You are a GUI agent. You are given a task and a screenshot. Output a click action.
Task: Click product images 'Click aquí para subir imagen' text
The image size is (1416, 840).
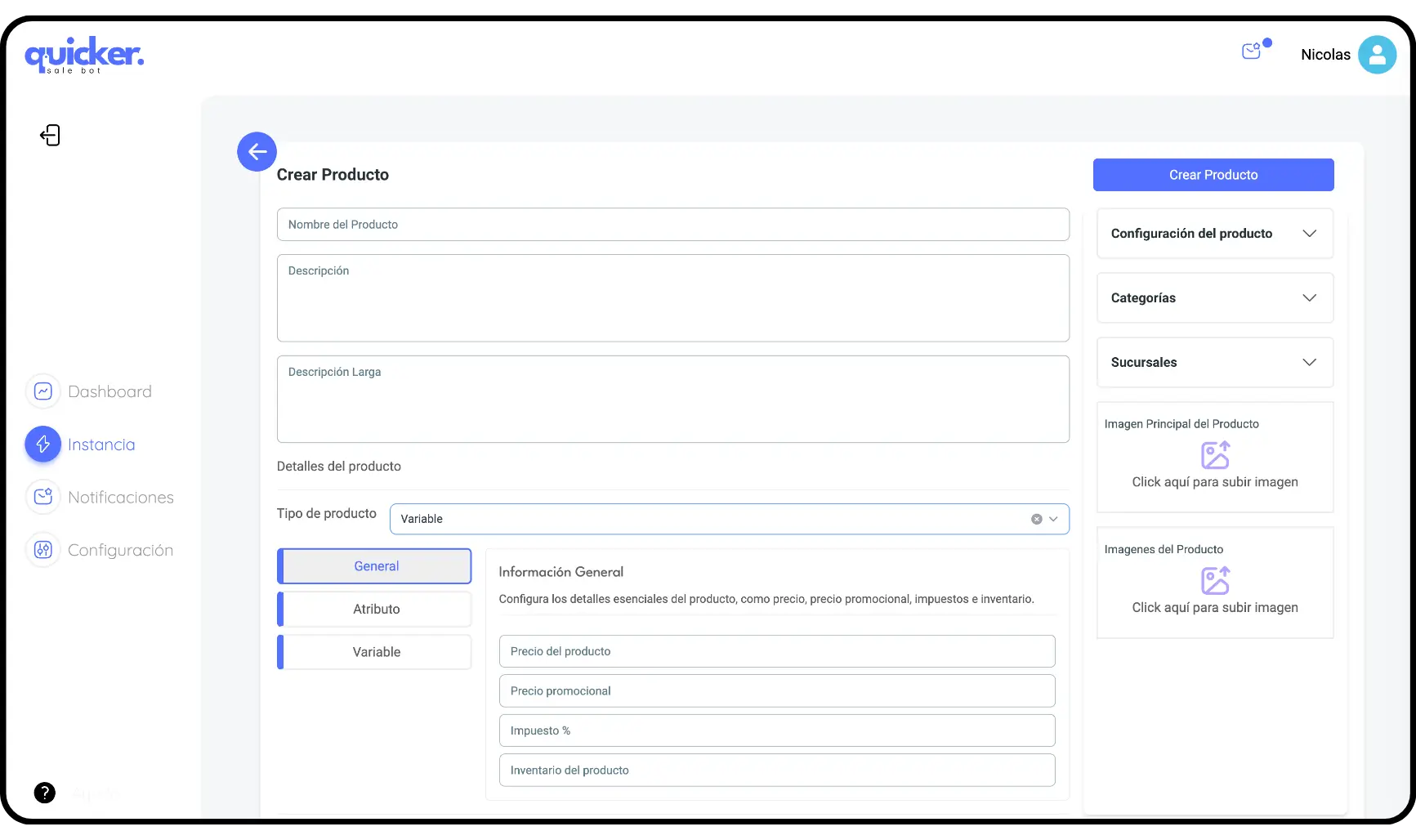[x=1215, y=607]
